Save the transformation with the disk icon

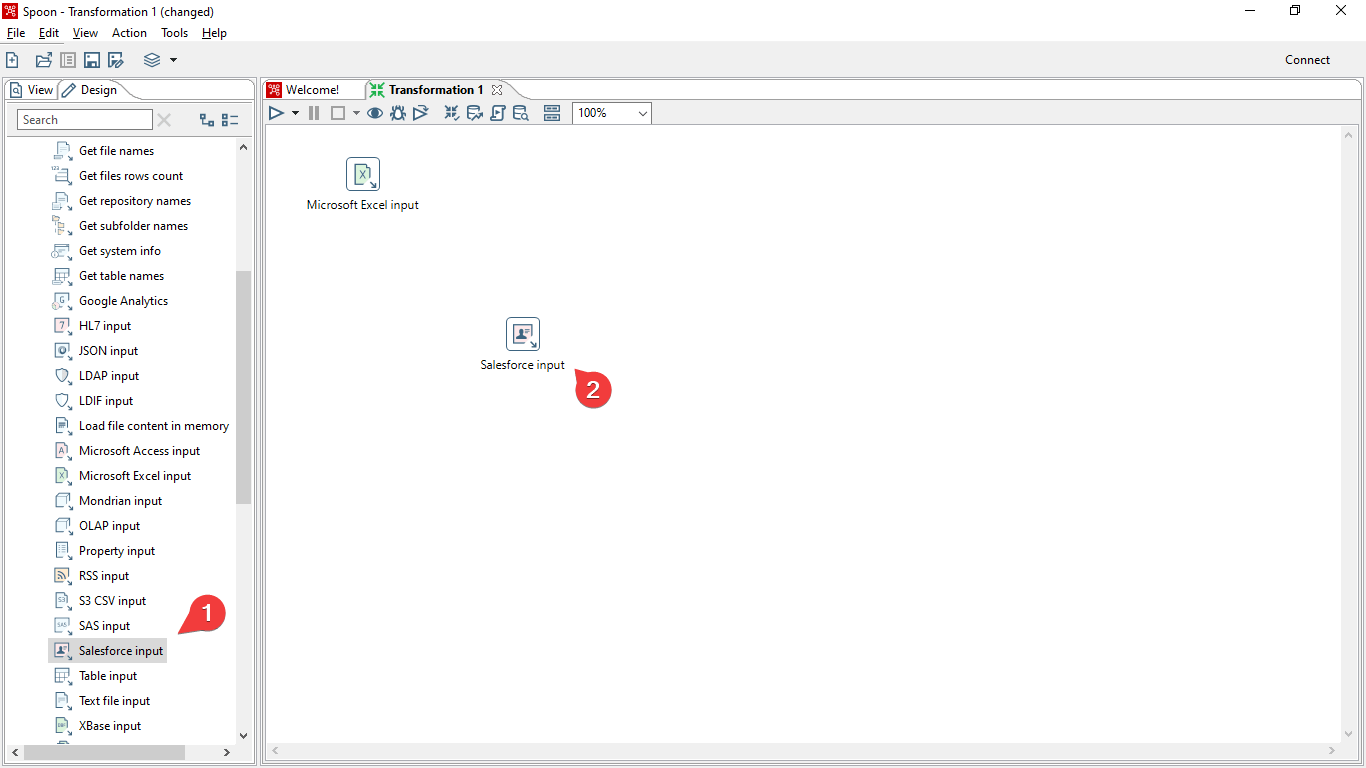point(92,60)
